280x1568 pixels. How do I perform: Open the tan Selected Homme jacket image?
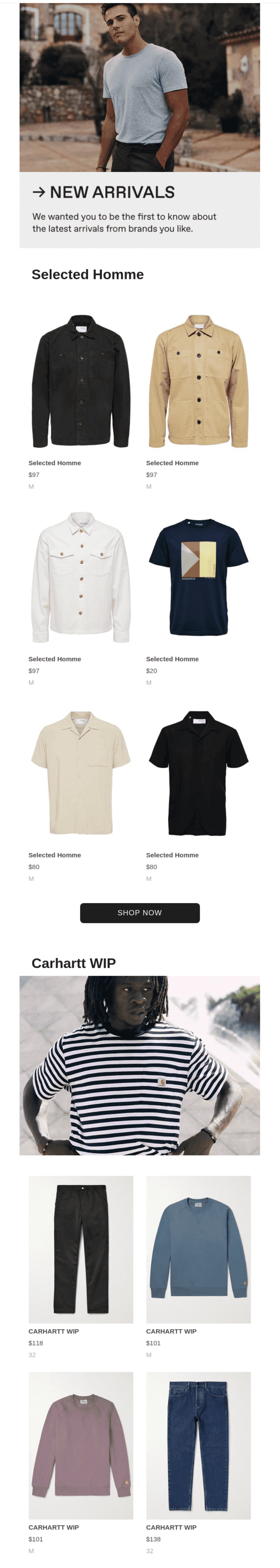pyautogui.click(x=198, y=381)
